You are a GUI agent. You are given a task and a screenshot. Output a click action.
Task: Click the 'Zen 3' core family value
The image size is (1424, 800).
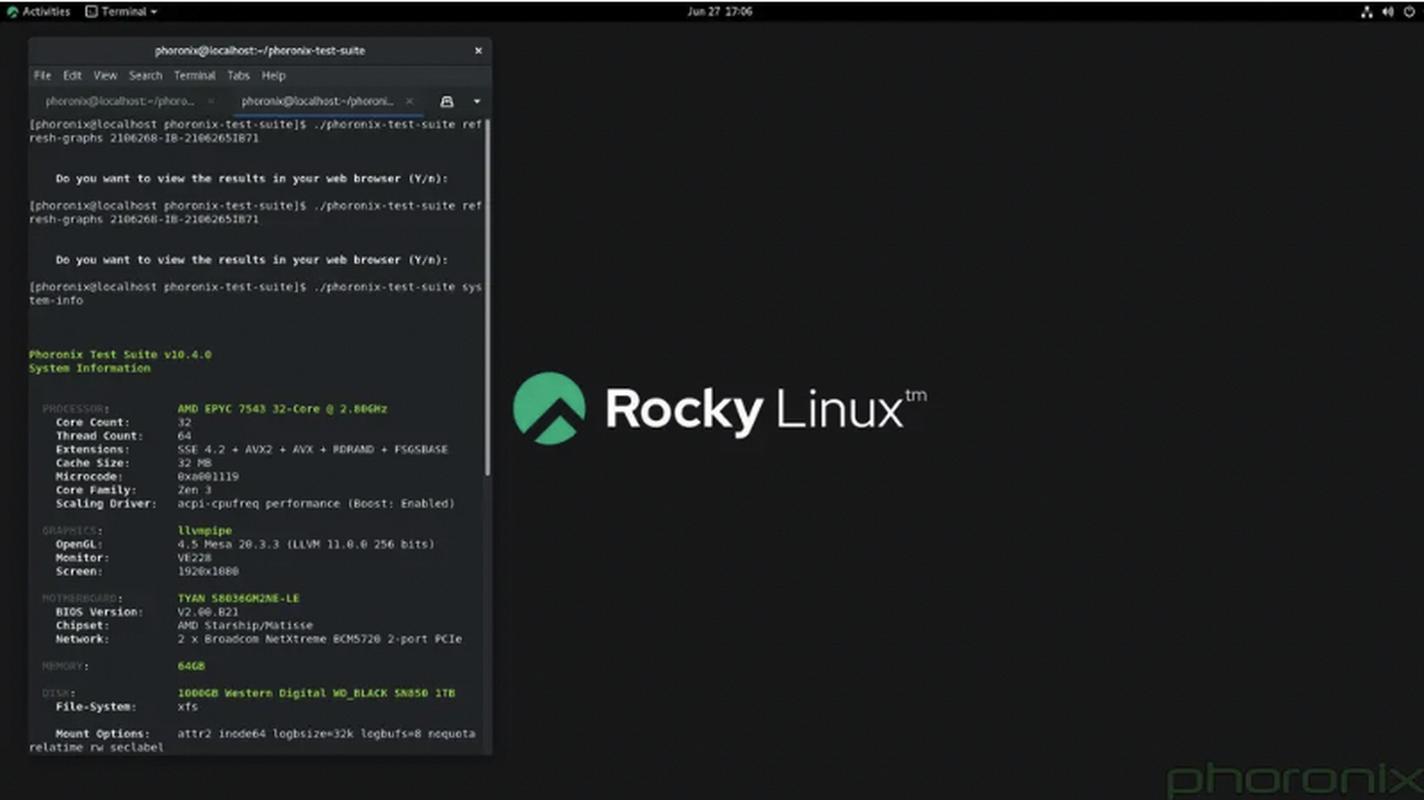[194, 490]
